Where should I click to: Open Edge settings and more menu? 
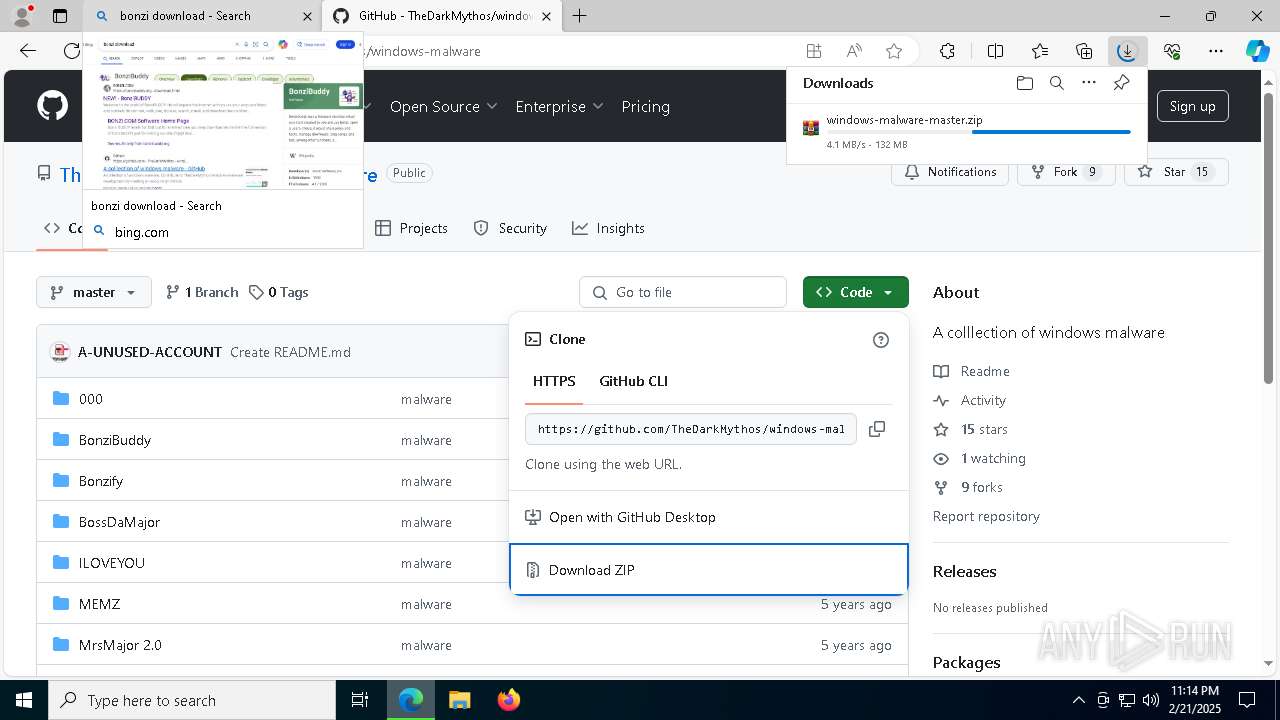click(1216, 51)
